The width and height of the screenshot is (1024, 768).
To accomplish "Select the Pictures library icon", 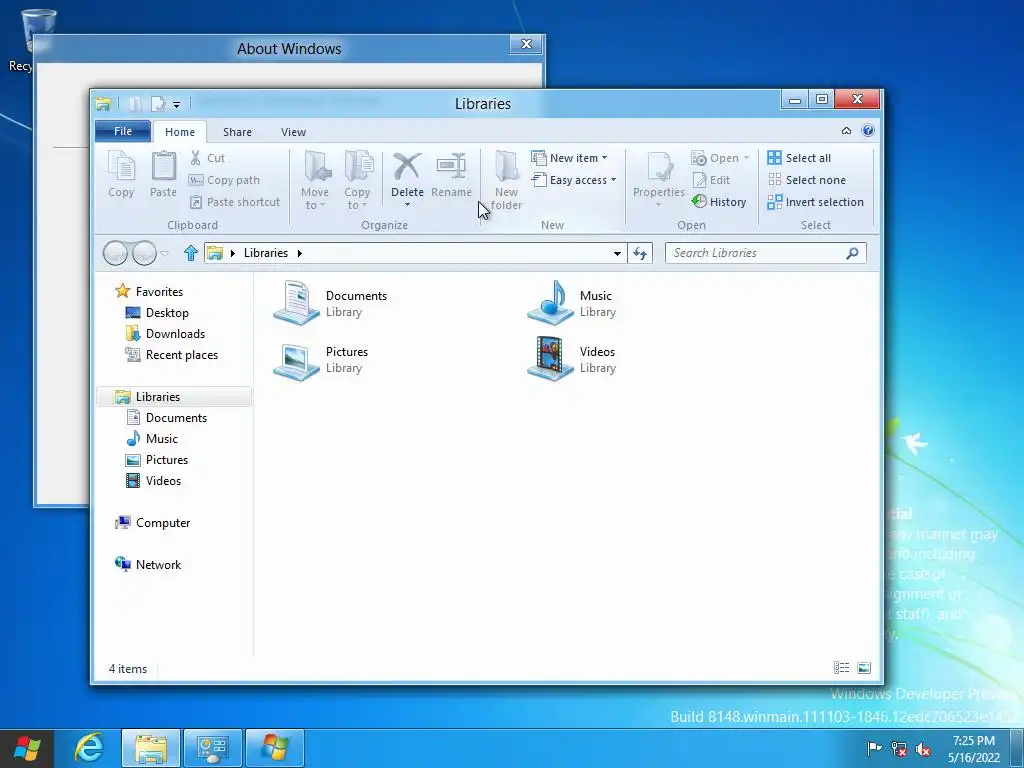I will point(296,360).
